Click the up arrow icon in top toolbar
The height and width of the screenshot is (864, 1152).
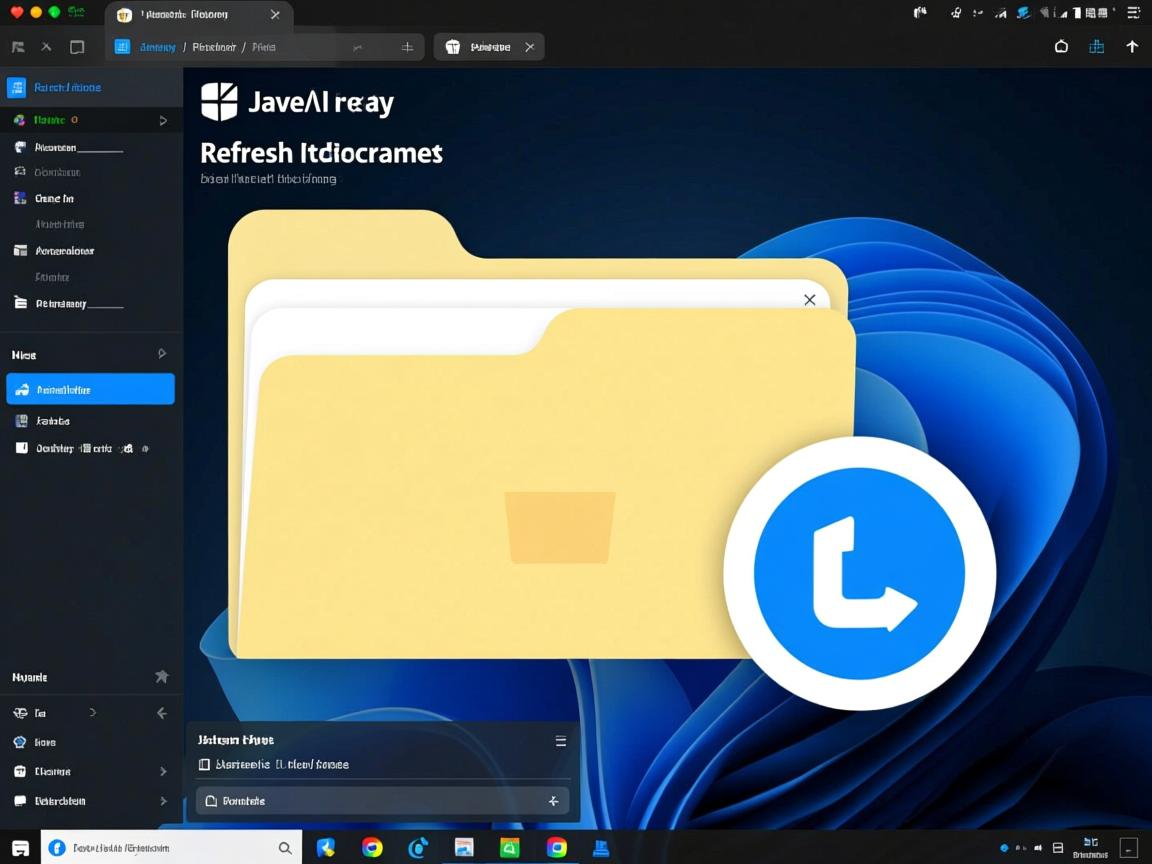[1132, 47]
